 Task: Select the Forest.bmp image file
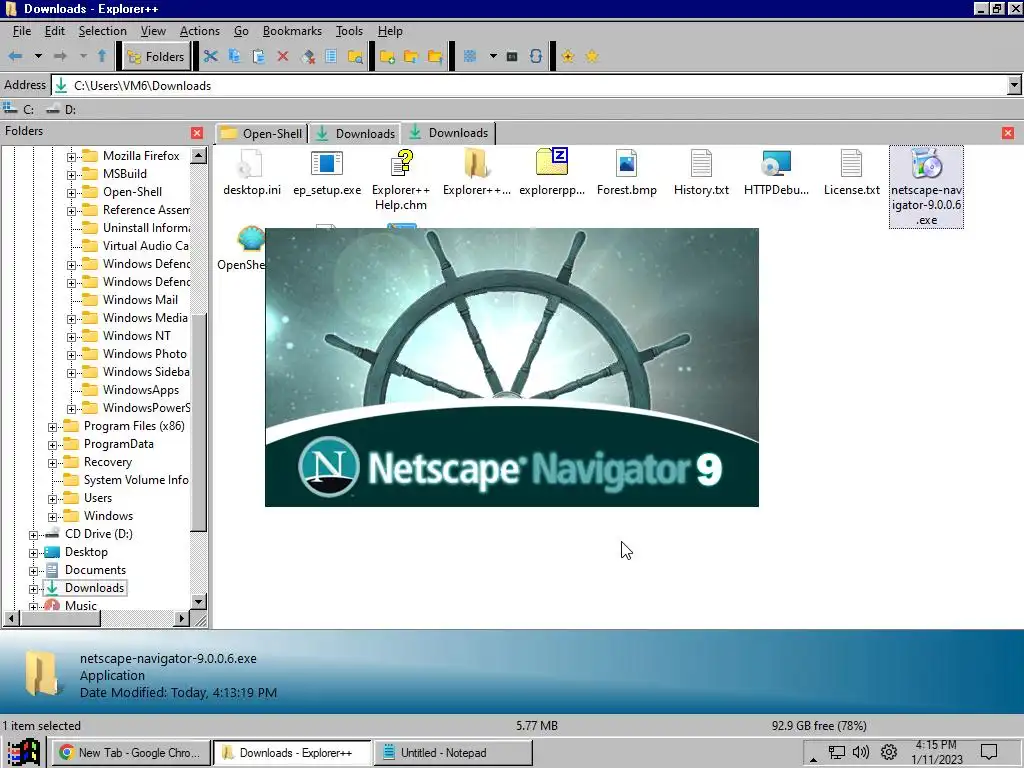pyautogui.click(x=627, y=172)
